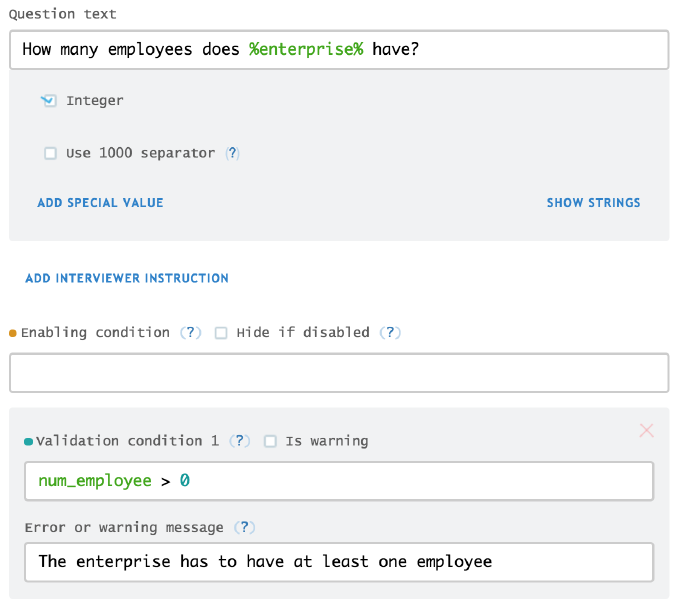Open help tooltip for Enabling condition

coord(191,333)
